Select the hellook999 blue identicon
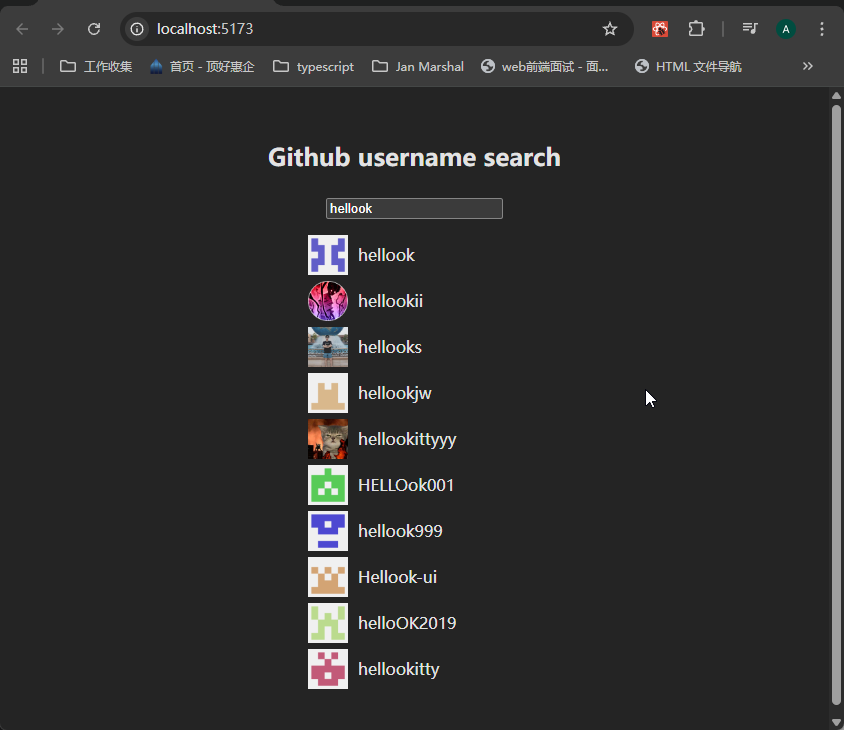Viewport: 844px width, 730px height. [x=327, y=531]
